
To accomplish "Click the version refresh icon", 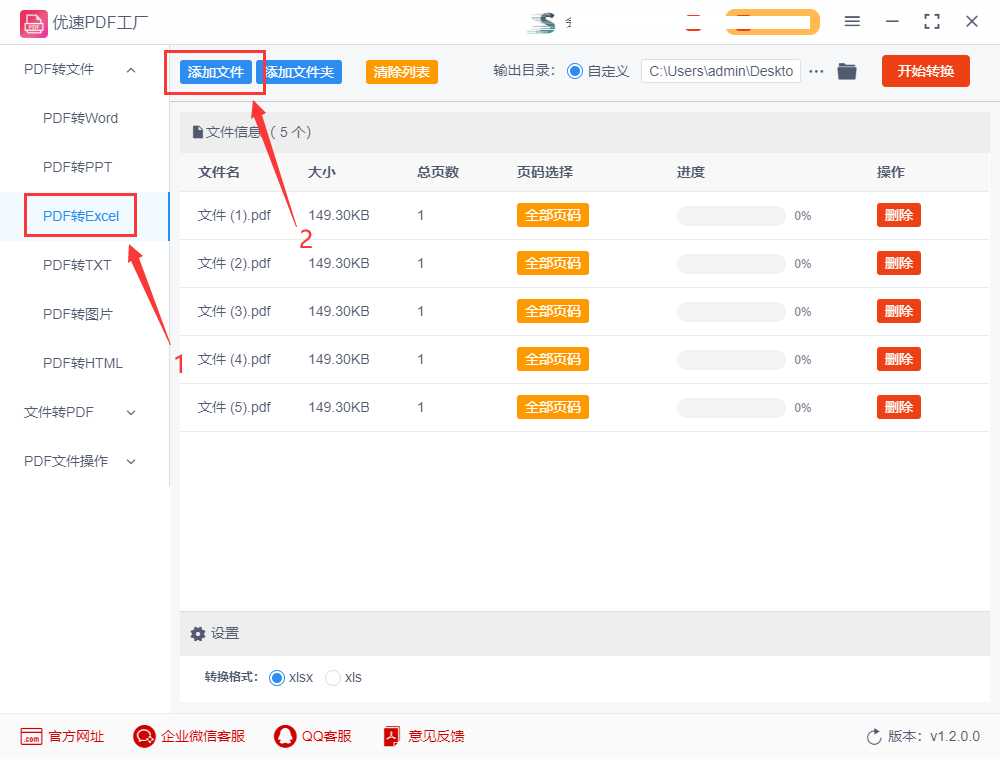I will click(874, 736).
